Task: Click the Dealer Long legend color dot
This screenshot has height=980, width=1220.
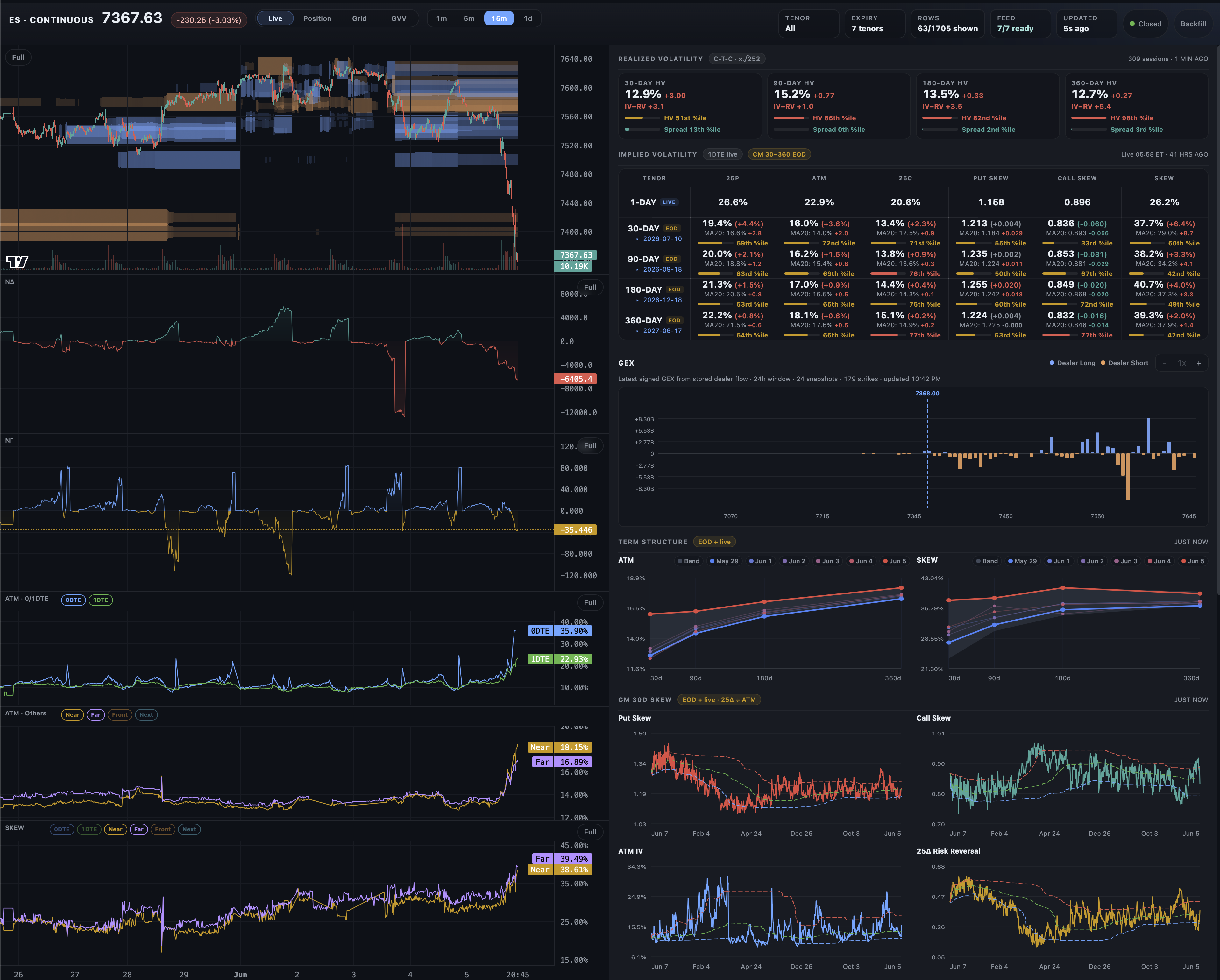Action: (1052, 363)
